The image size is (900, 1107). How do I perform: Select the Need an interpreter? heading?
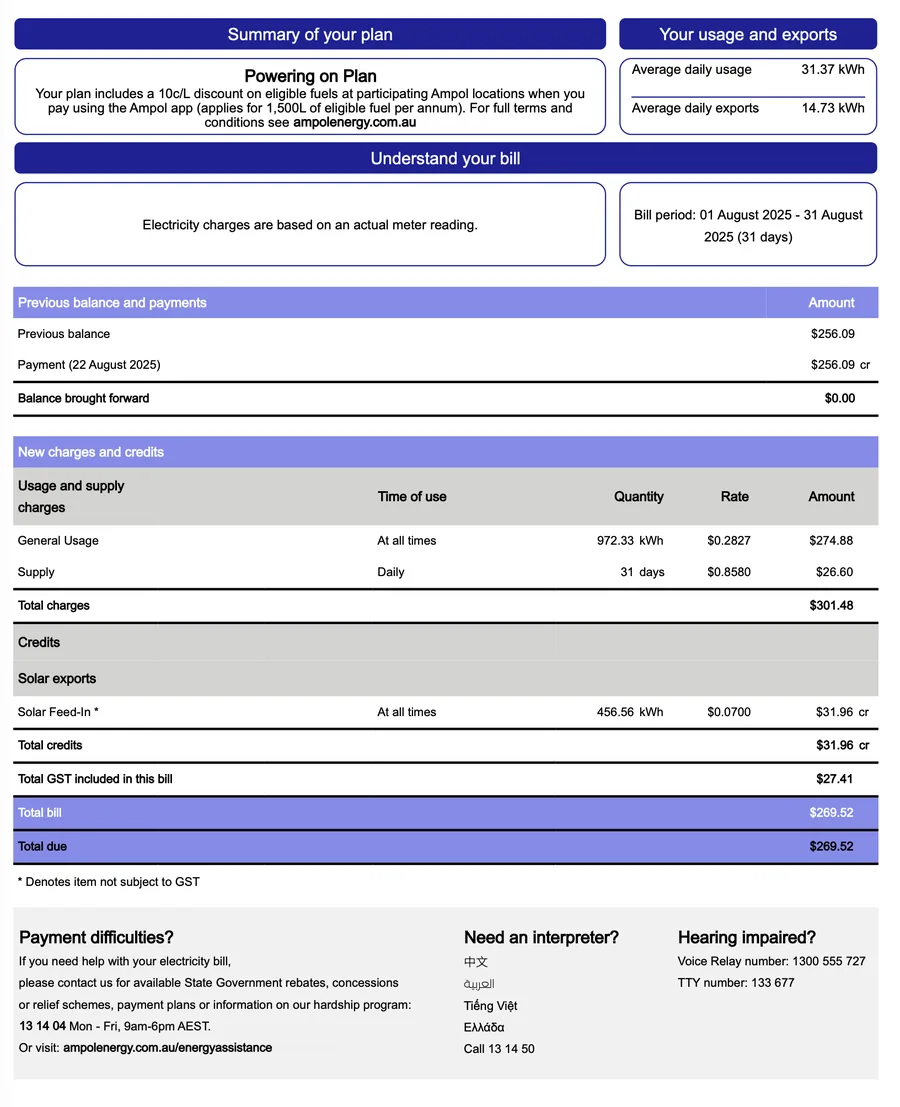click(x=541, y=938)
